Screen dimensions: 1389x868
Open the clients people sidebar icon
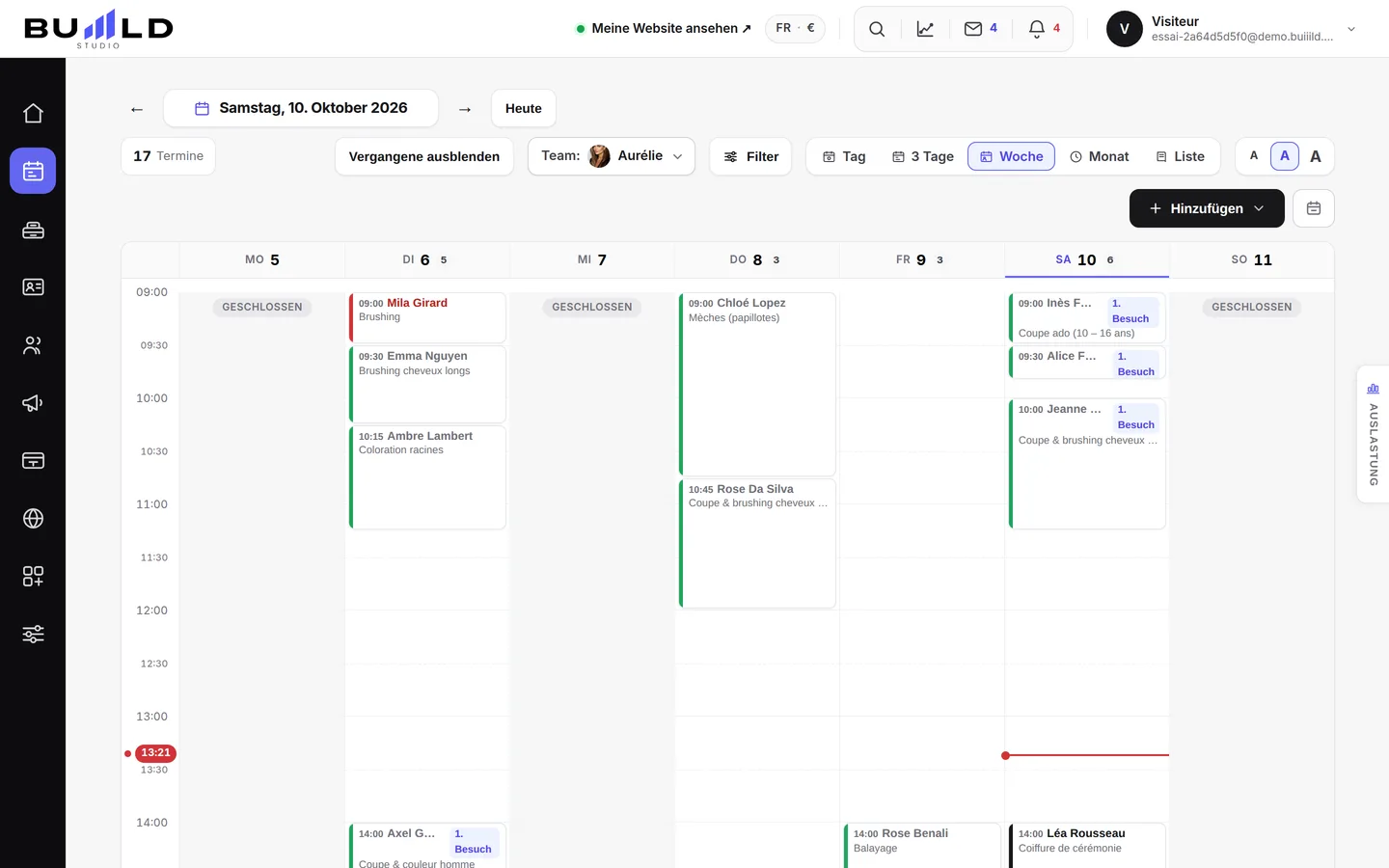pyautogui.click(x=33, y=345)
